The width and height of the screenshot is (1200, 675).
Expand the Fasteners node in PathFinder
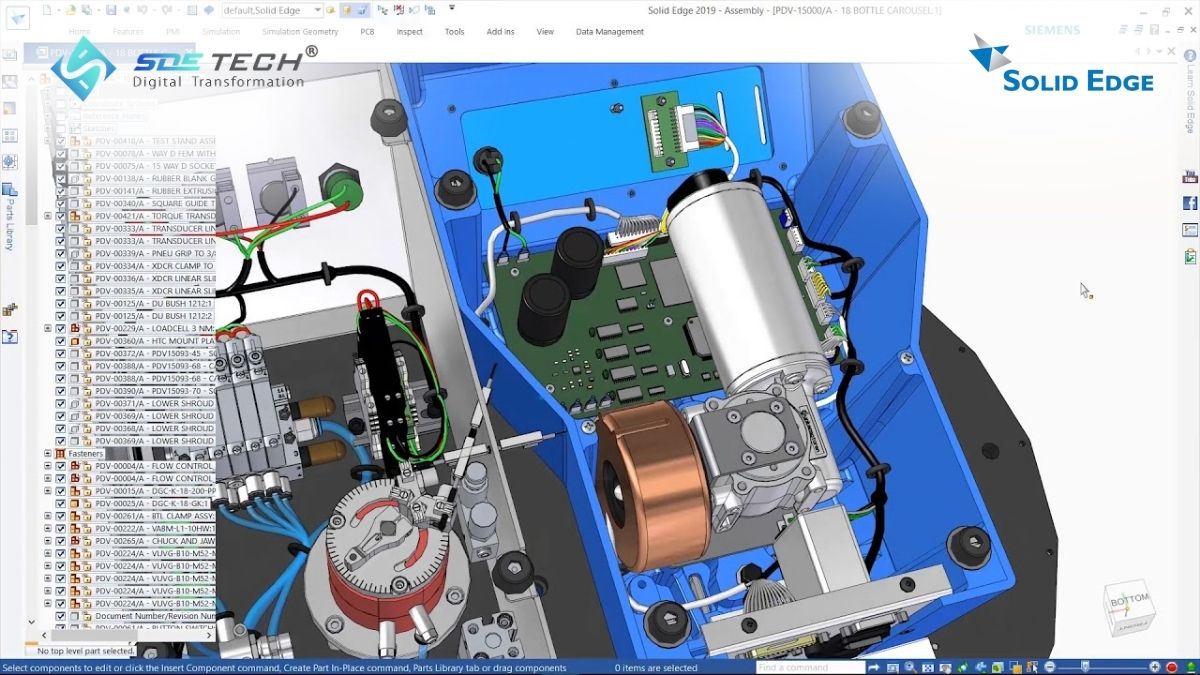[48, 453]
